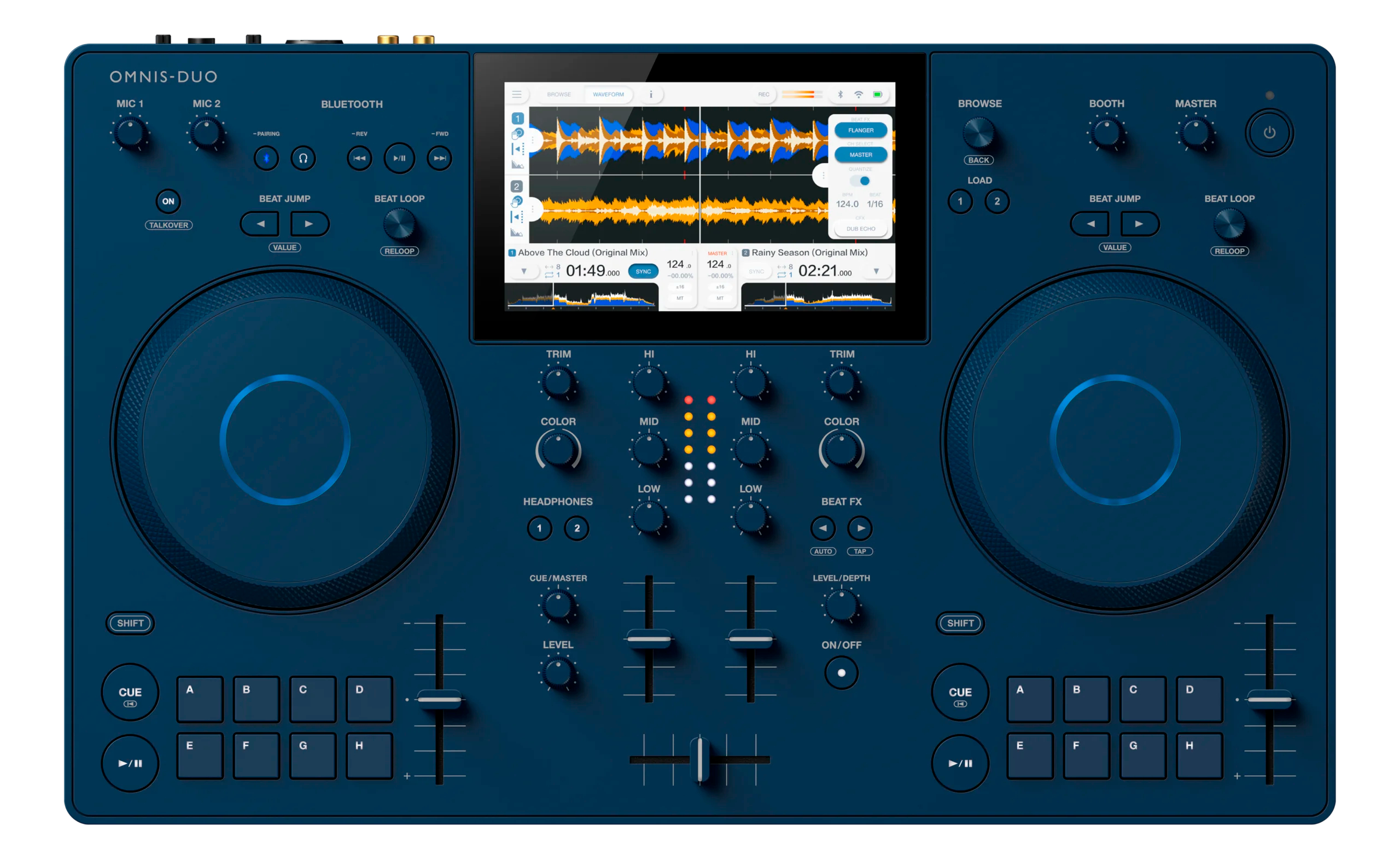
Task: Expand the deck 2 down-arrow menu
Action: point(876,271)
